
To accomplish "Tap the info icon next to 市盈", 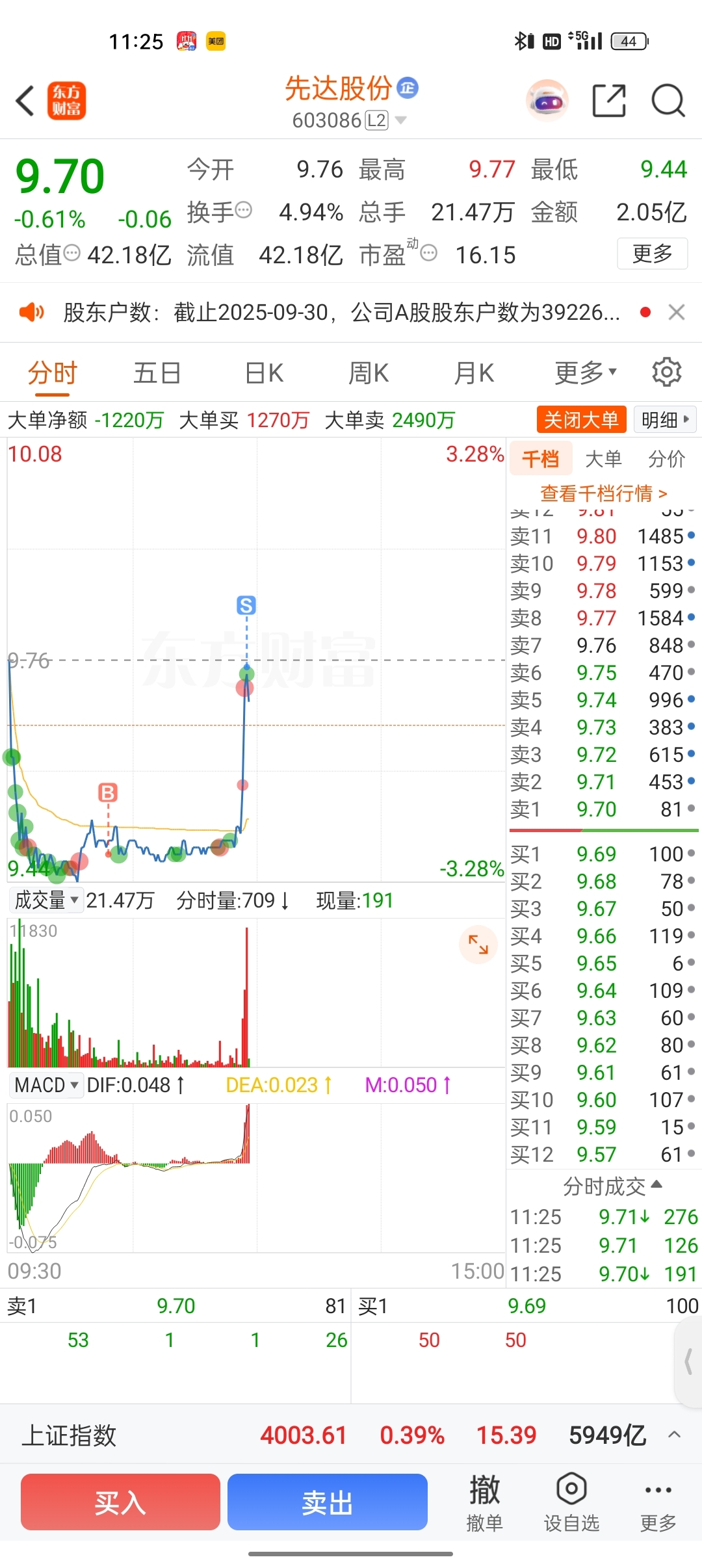I will (x=429, y=253).
